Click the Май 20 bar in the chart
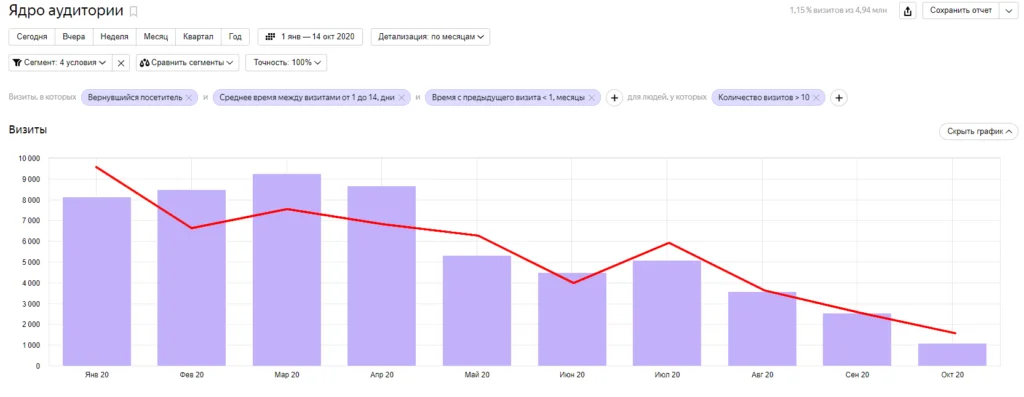Viewport: 1024px width, 397px height. pyautogui.click(x=477, y=310)
